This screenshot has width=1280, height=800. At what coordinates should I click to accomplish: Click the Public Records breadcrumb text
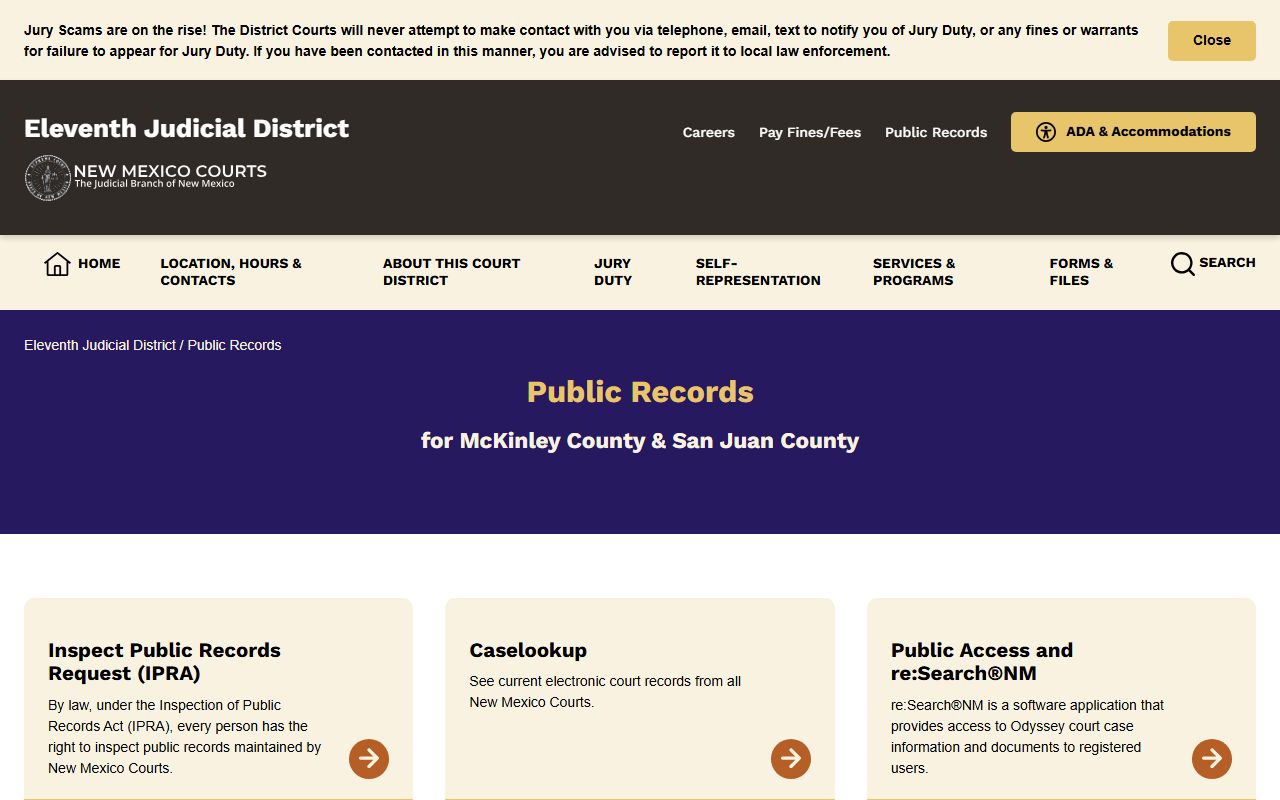(x=235, y=345)
